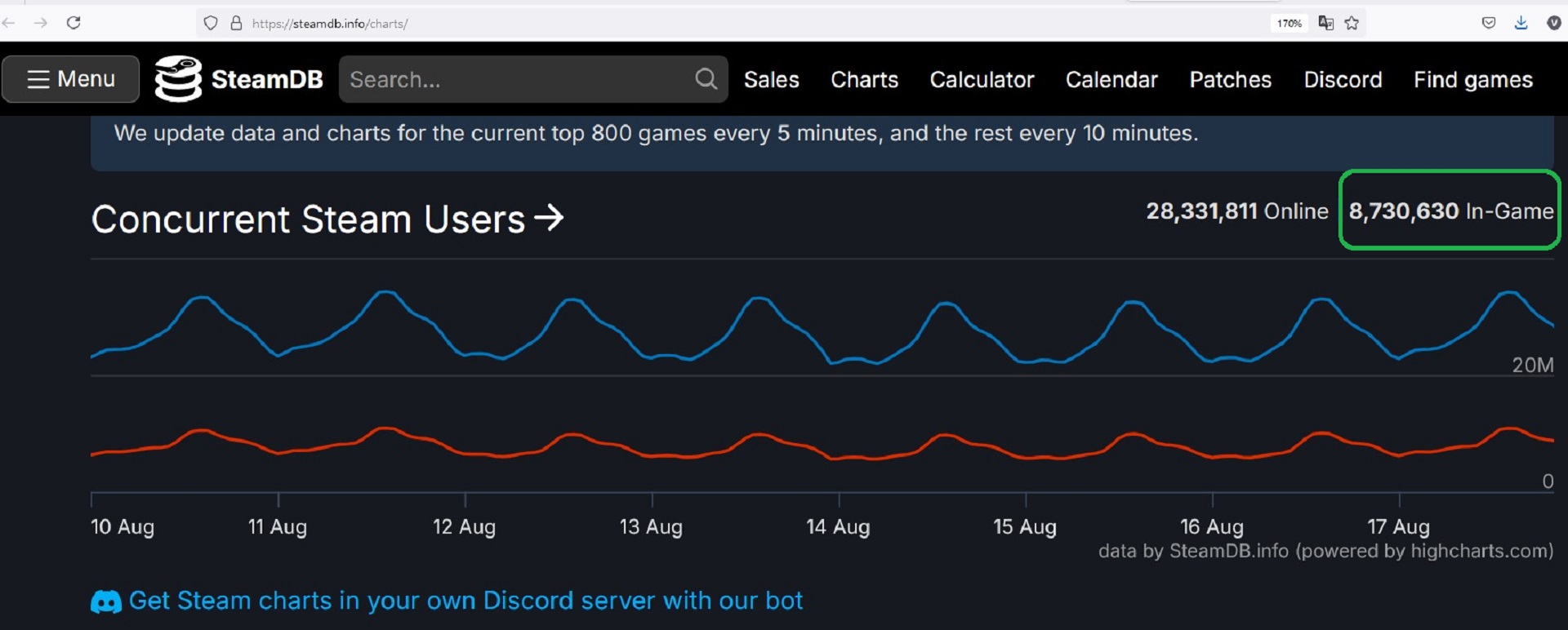Open the Discord nav link

(1343, 80)
